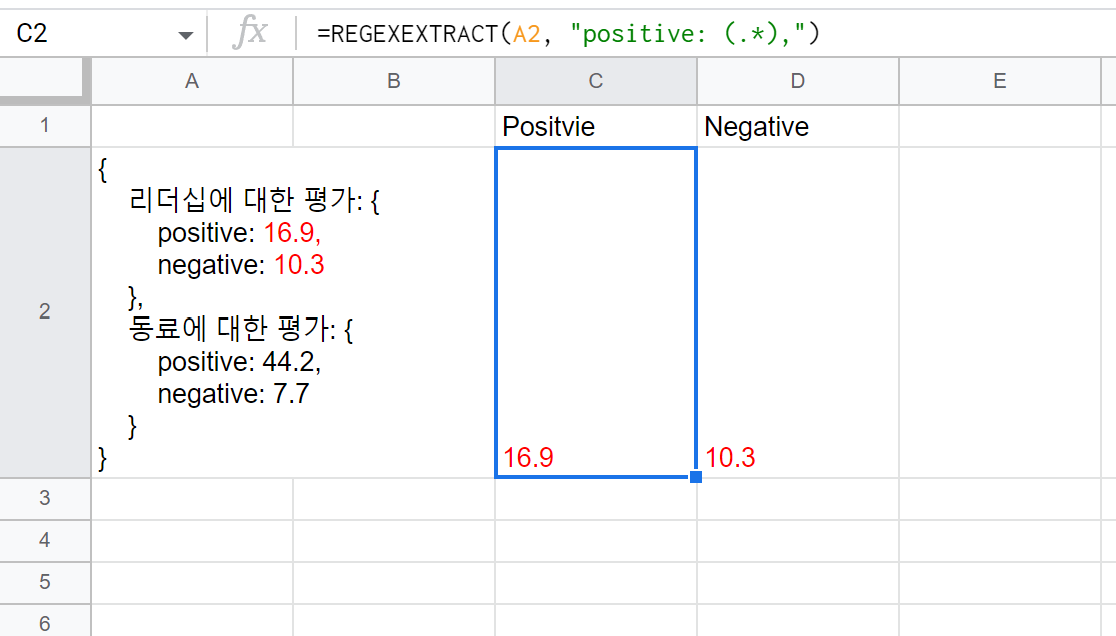Select column A header
The height and width of the screenshot is (636, 1116).
[x=192, y=81]
